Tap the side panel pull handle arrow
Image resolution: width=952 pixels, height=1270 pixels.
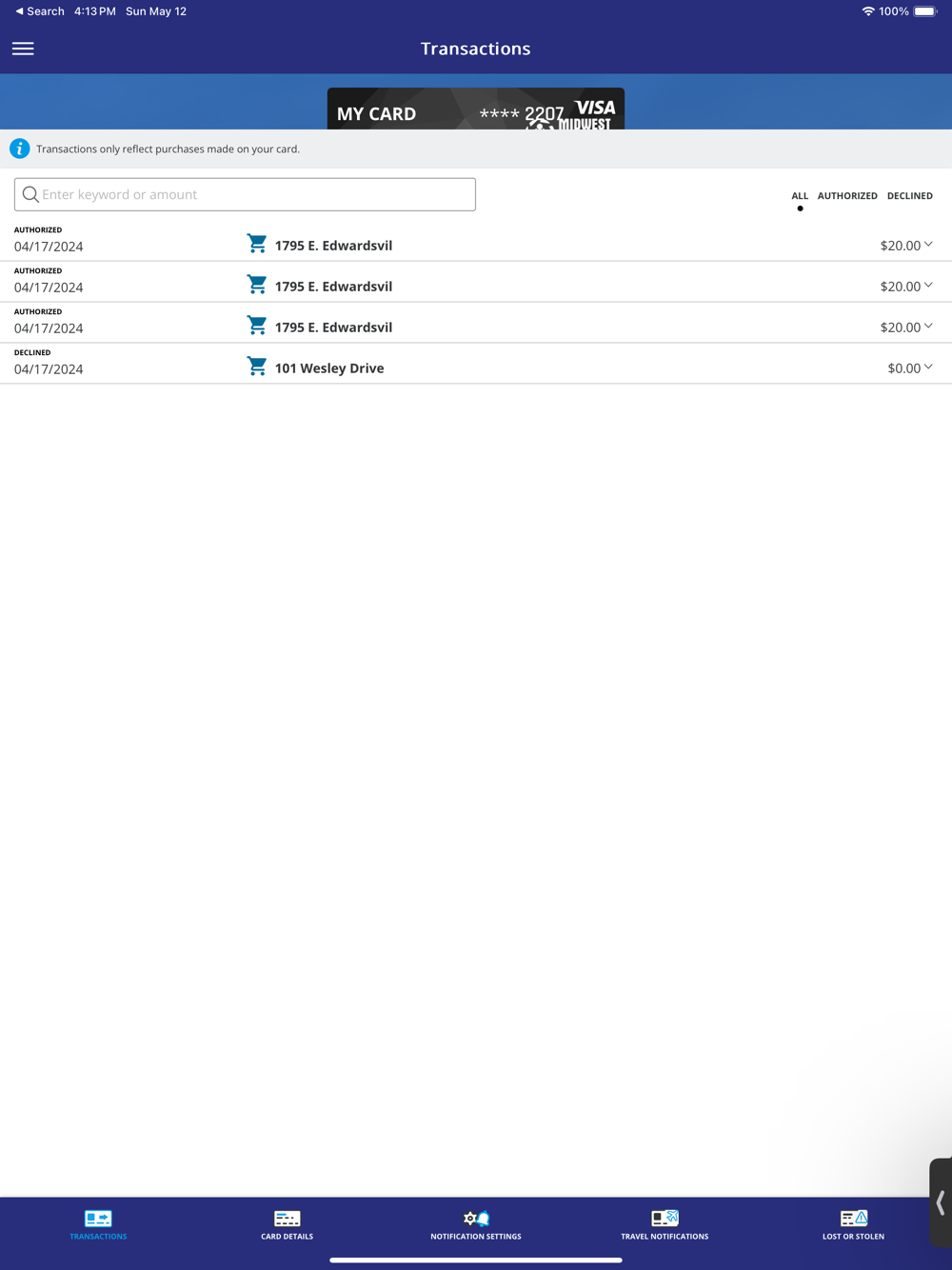[x=941, y=1202]
